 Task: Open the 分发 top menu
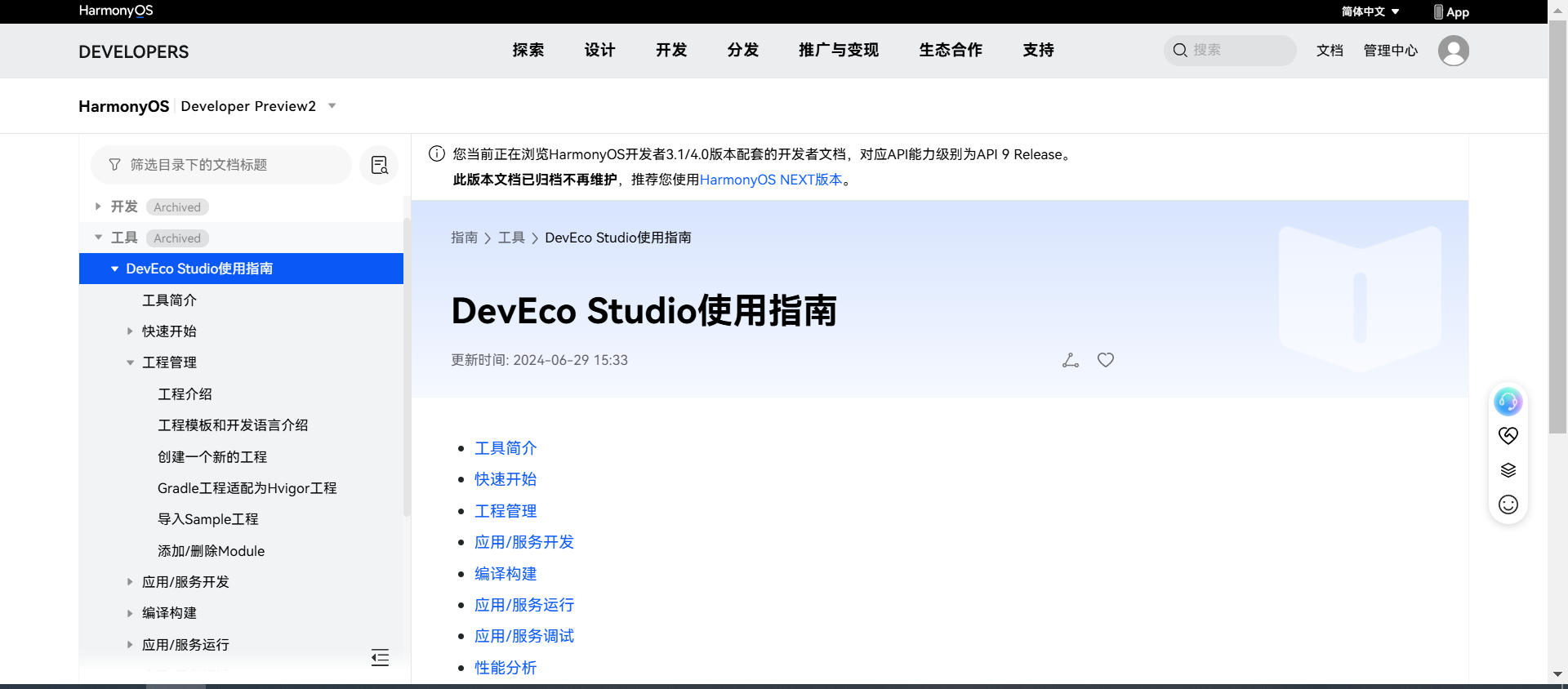pyautogui.click(x=743, y=50)
